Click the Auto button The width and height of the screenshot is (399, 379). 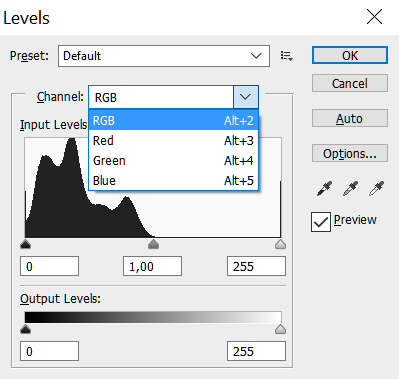click(350, 118)
